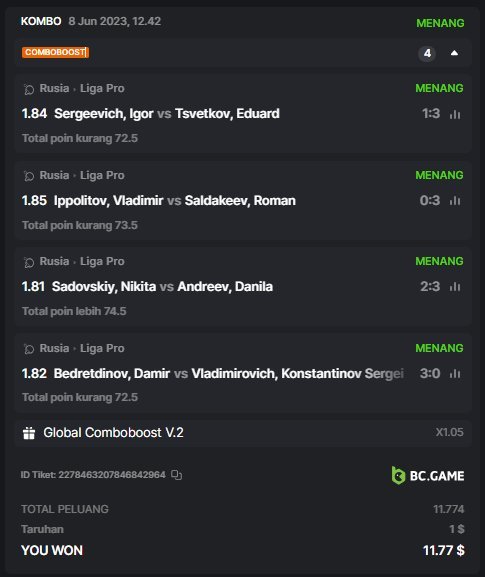Image resolution: width=485 pixels, height=577 pixels.
Task: Click the 1:3 score of first match
Action: (431, 114)
